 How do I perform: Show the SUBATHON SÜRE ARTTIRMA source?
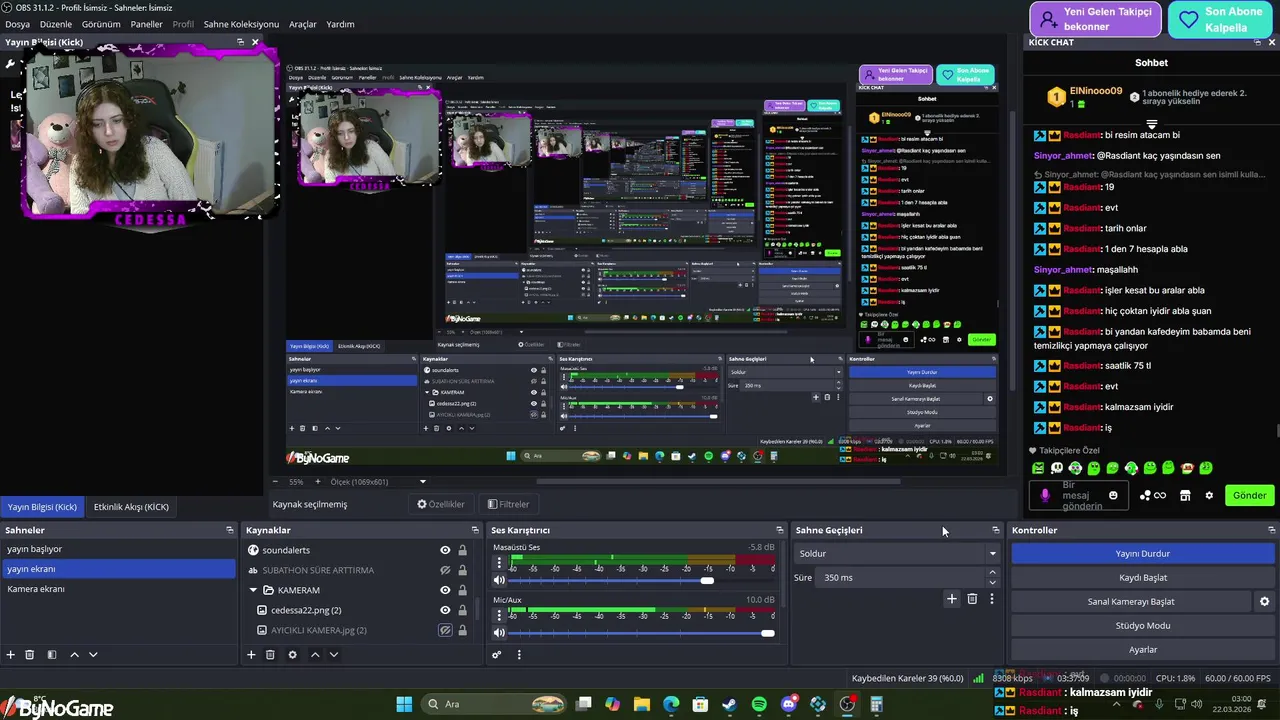(445, 570)
